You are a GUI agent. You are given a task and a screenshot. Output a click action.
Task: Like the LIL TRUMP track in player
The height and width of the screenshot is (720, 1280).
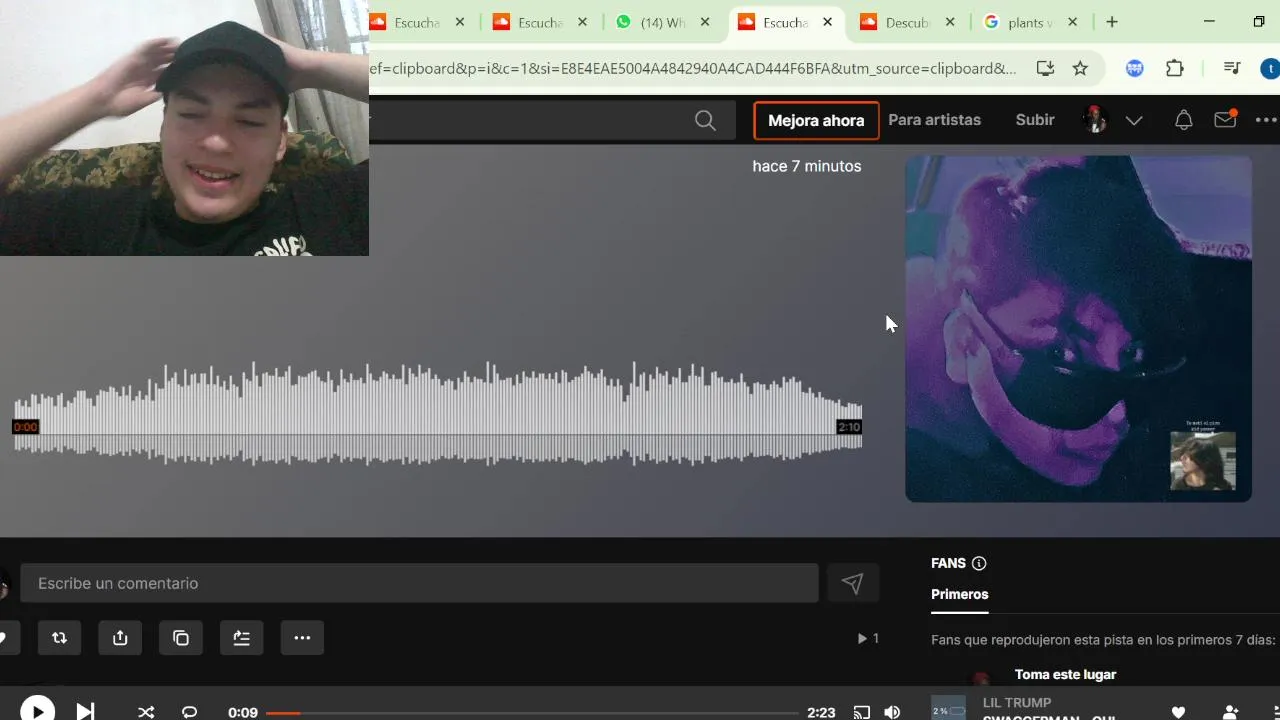coord(1178,712)
